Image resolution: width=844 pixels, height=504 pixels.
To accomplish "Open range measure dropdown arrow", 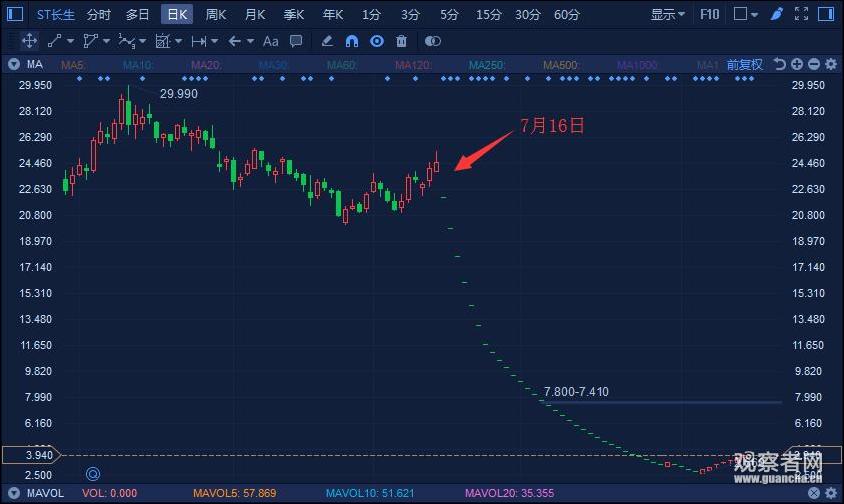I will click(x=214, y=41).
